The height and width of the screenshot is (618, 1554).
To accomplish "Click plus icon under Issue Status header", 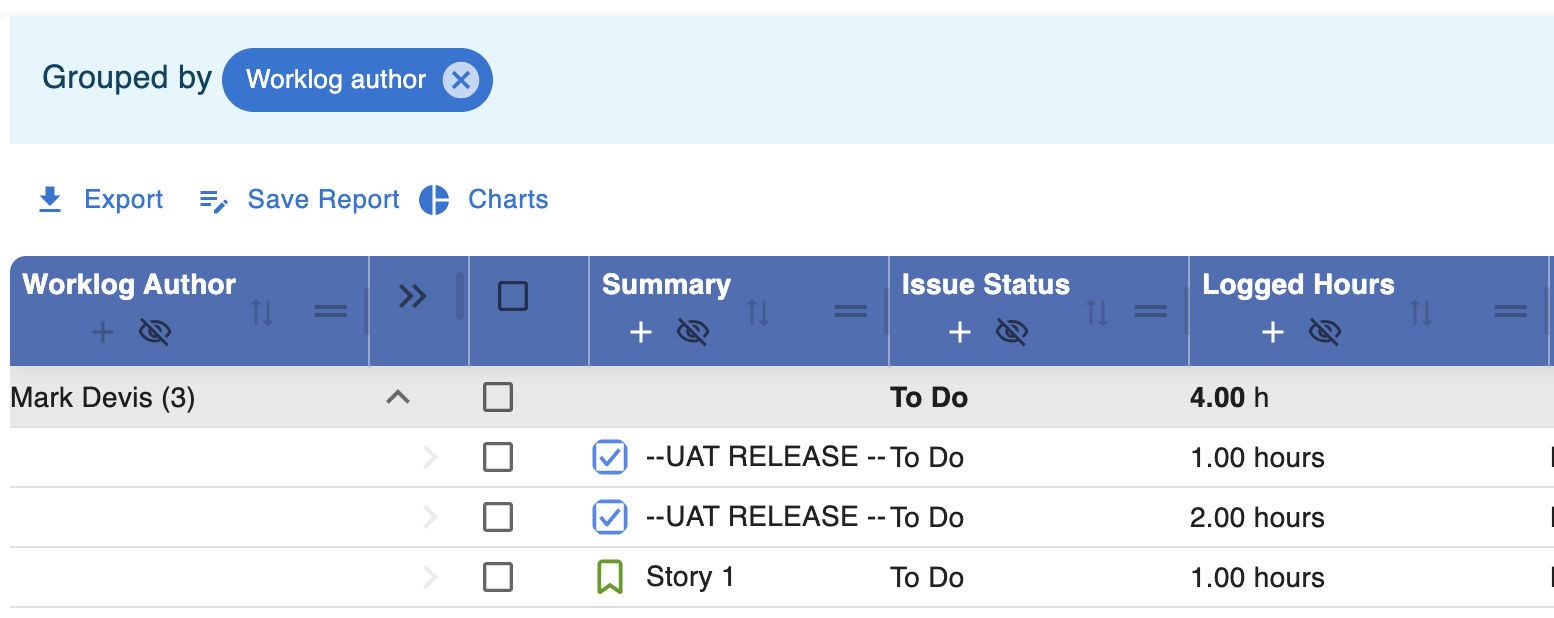I will click(959, 332).
